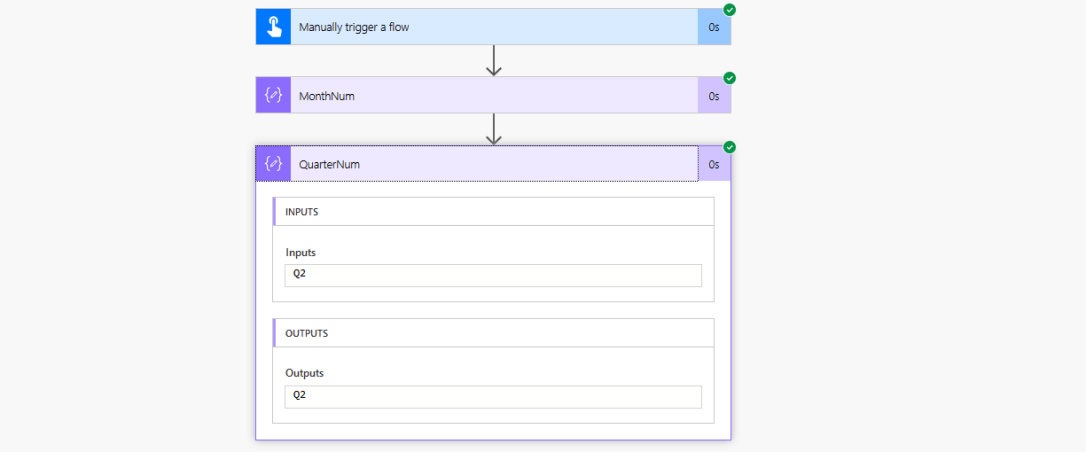Click the MonthNum compose icon
This screenshot has height=452, width=1086.
(x=273, y=96)
